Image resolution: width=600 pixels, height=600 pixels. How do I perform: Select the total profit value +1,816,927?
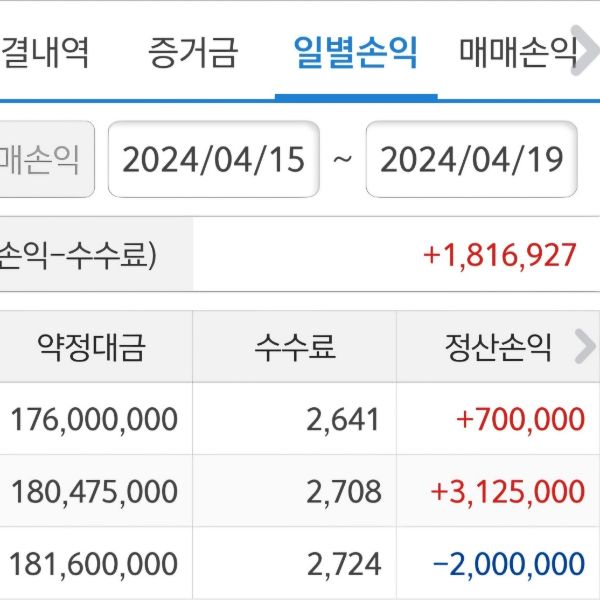500,255
